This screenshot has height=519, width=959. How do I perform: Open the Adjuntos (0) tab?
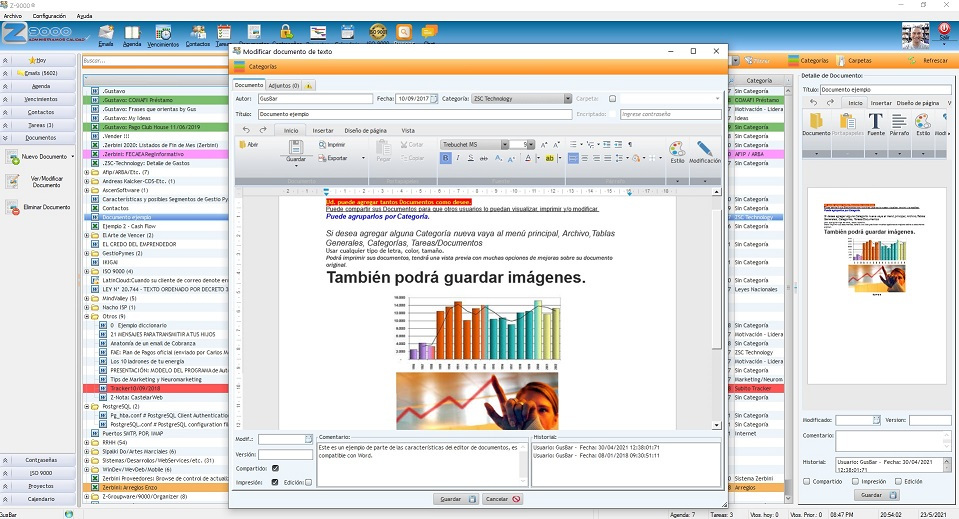coord(285,85)
